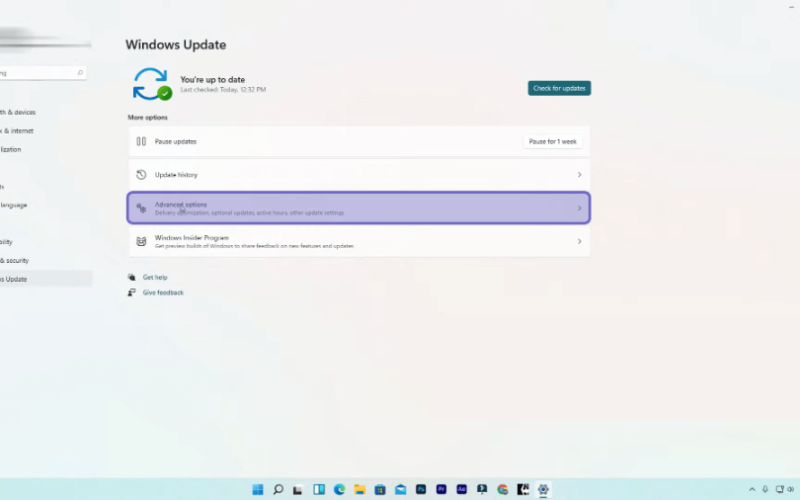800x500 pixels.
Task: Click the Pause updates label
Action: pyautogui.click(x=176, y=141)
